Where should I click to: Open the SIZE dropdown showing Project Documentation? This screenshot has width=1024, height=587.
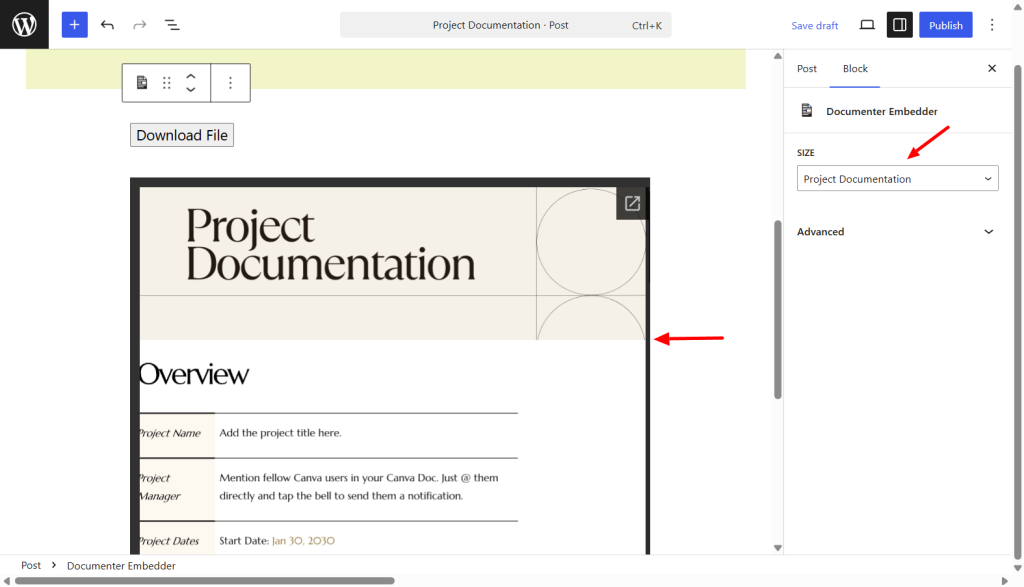tap(897, 178)
